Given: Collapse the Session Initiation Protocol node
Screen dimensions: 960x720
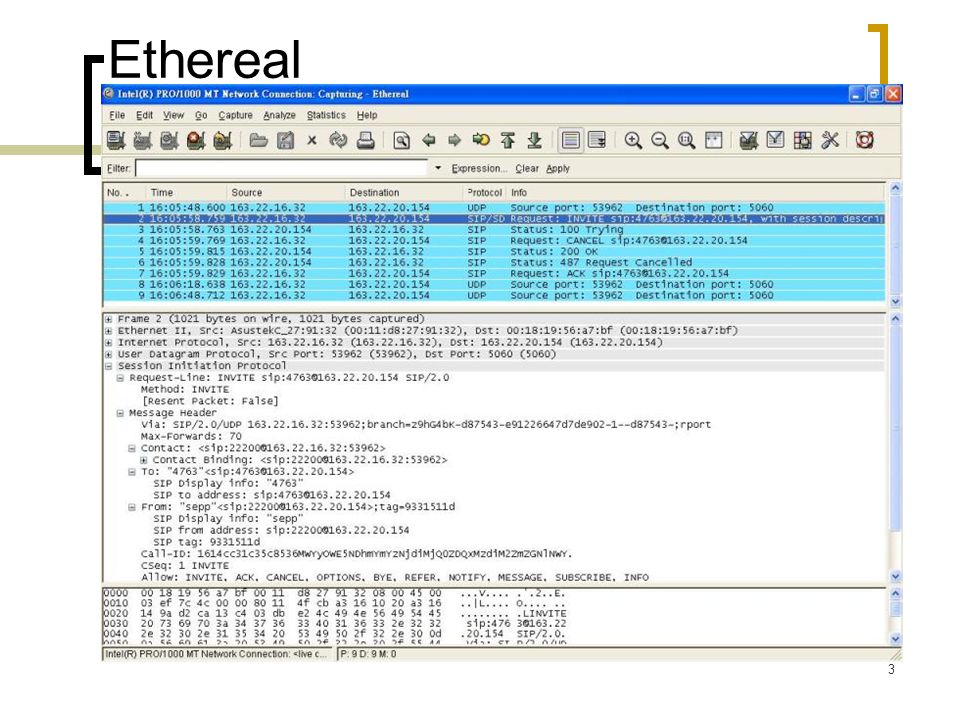Looking at the screenshot, I should (108, 366).
